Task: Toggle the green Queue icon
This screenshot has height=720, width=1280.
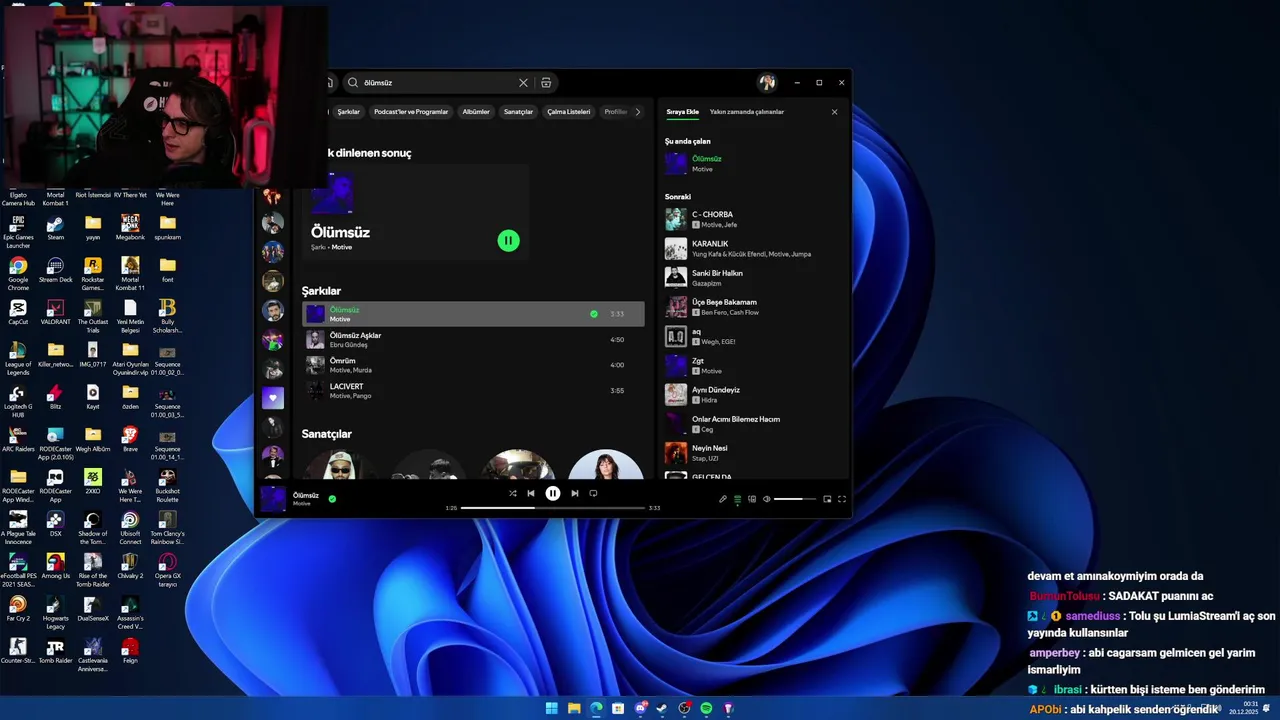Action: (x=738, y=499)
